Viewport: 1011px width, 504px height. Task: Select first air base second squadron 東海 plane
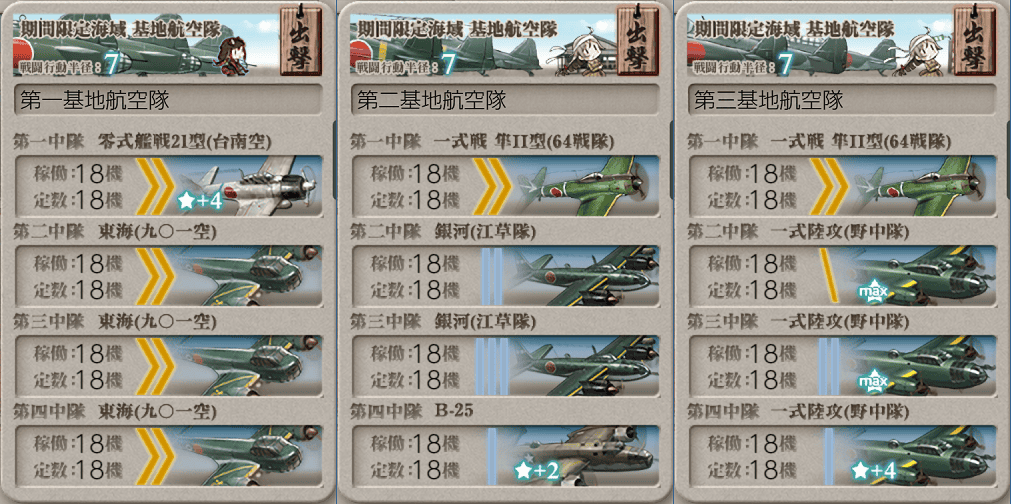pyautogui.click(x=248, y=276)
